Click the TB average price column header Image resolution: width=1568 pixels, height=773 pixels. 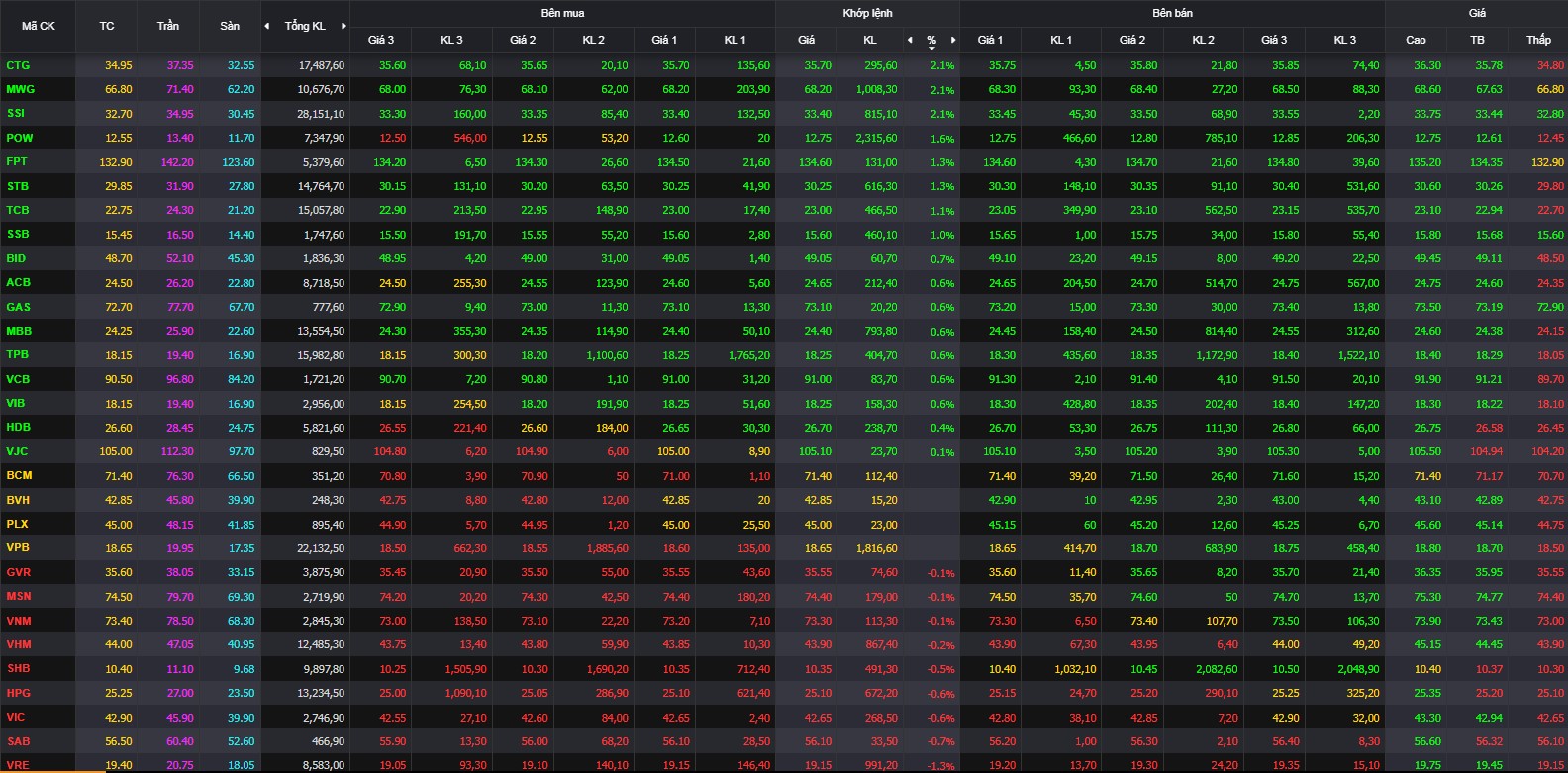[x=1477, y=40]
